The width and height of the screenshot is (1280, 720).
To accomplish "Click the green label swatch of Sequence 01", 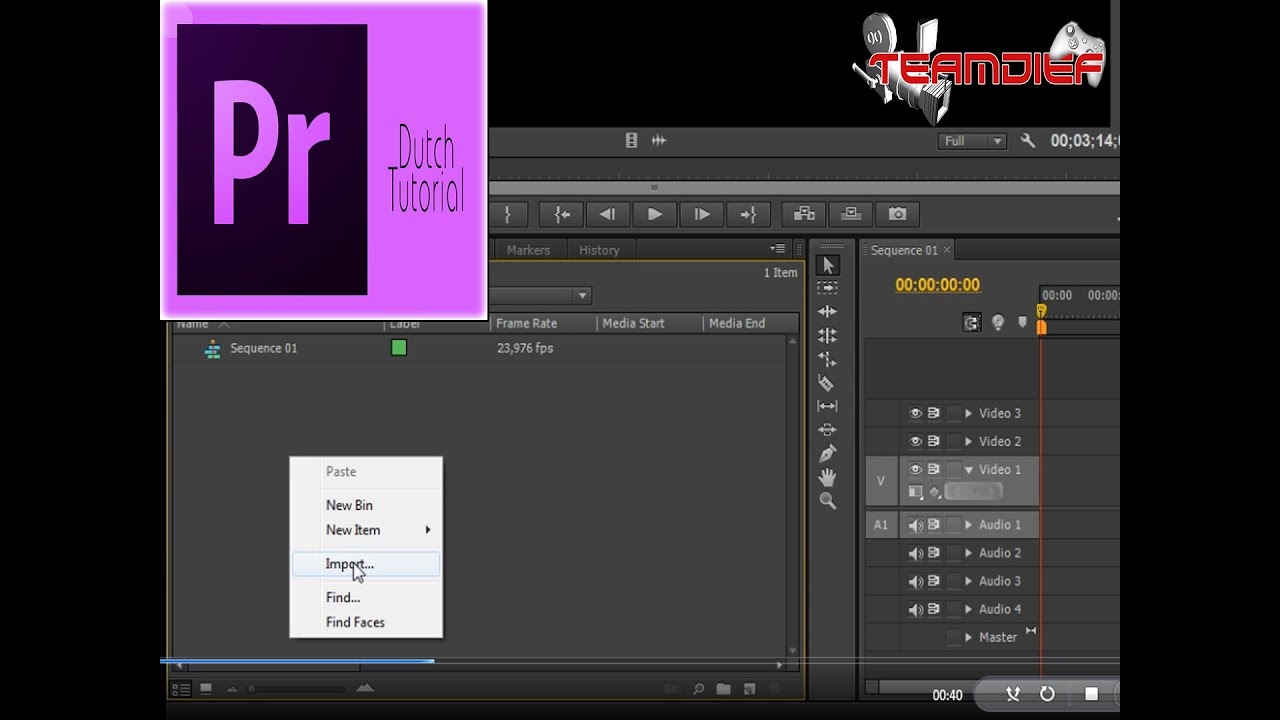I will (399, 348).
